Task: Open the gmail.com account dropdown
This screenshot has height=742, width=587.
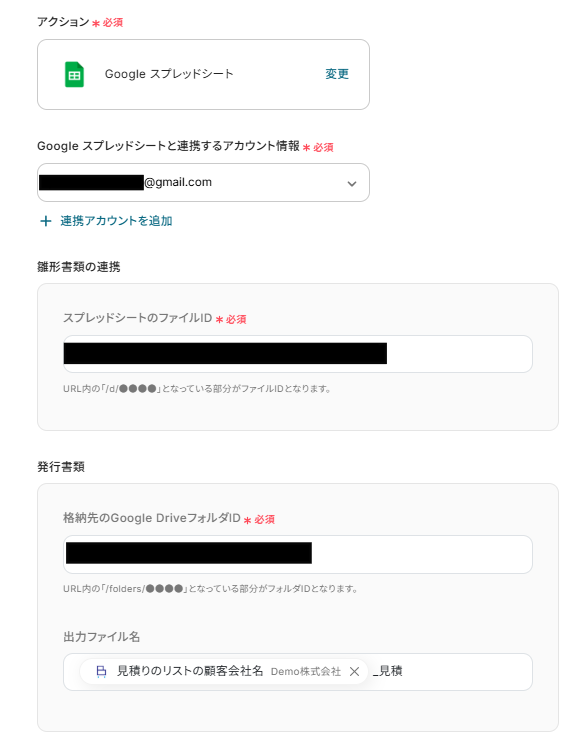Action: [x=203, y=183]
